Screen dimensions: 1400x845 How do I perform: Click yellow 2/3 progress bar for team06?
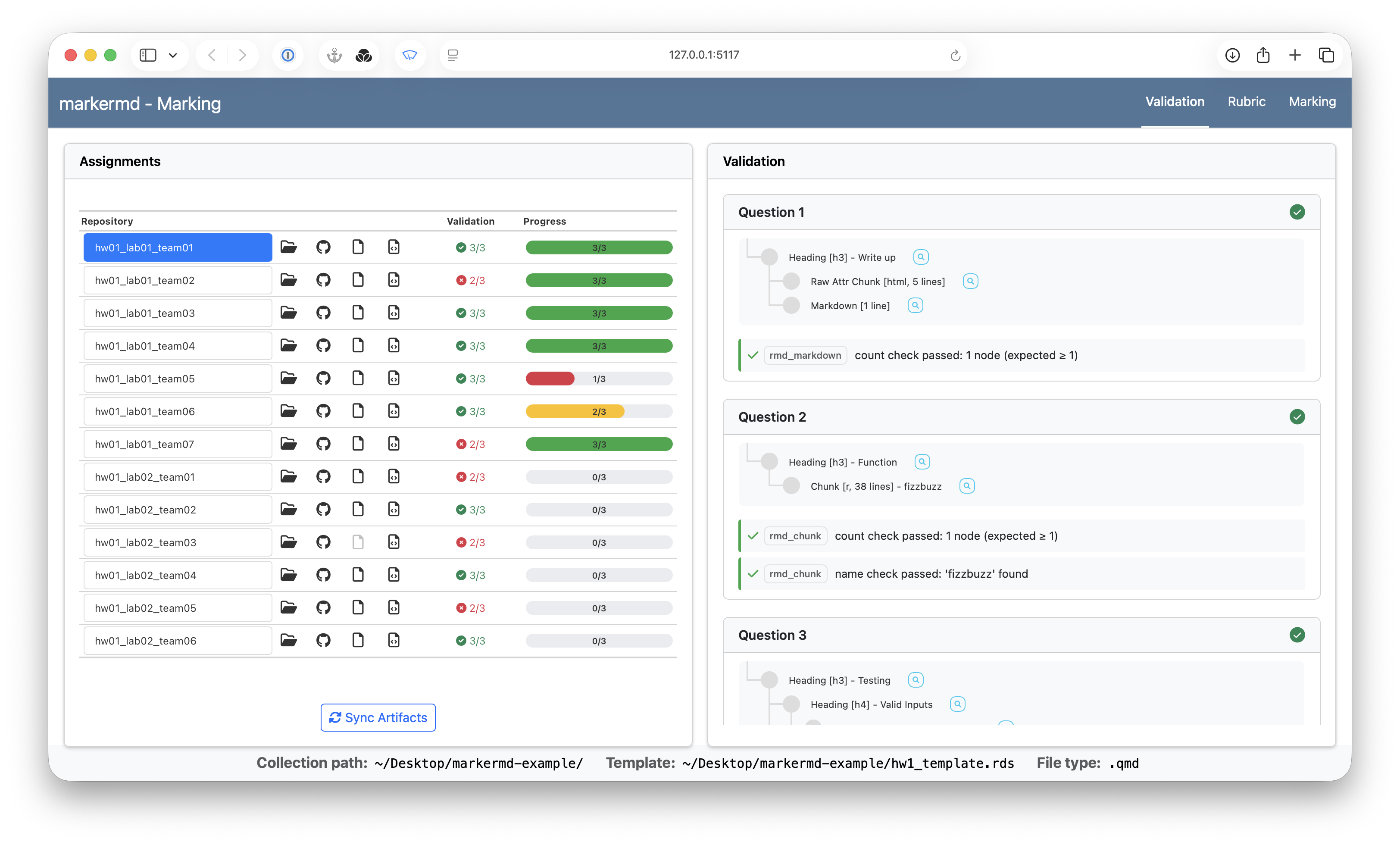(599, 411)
